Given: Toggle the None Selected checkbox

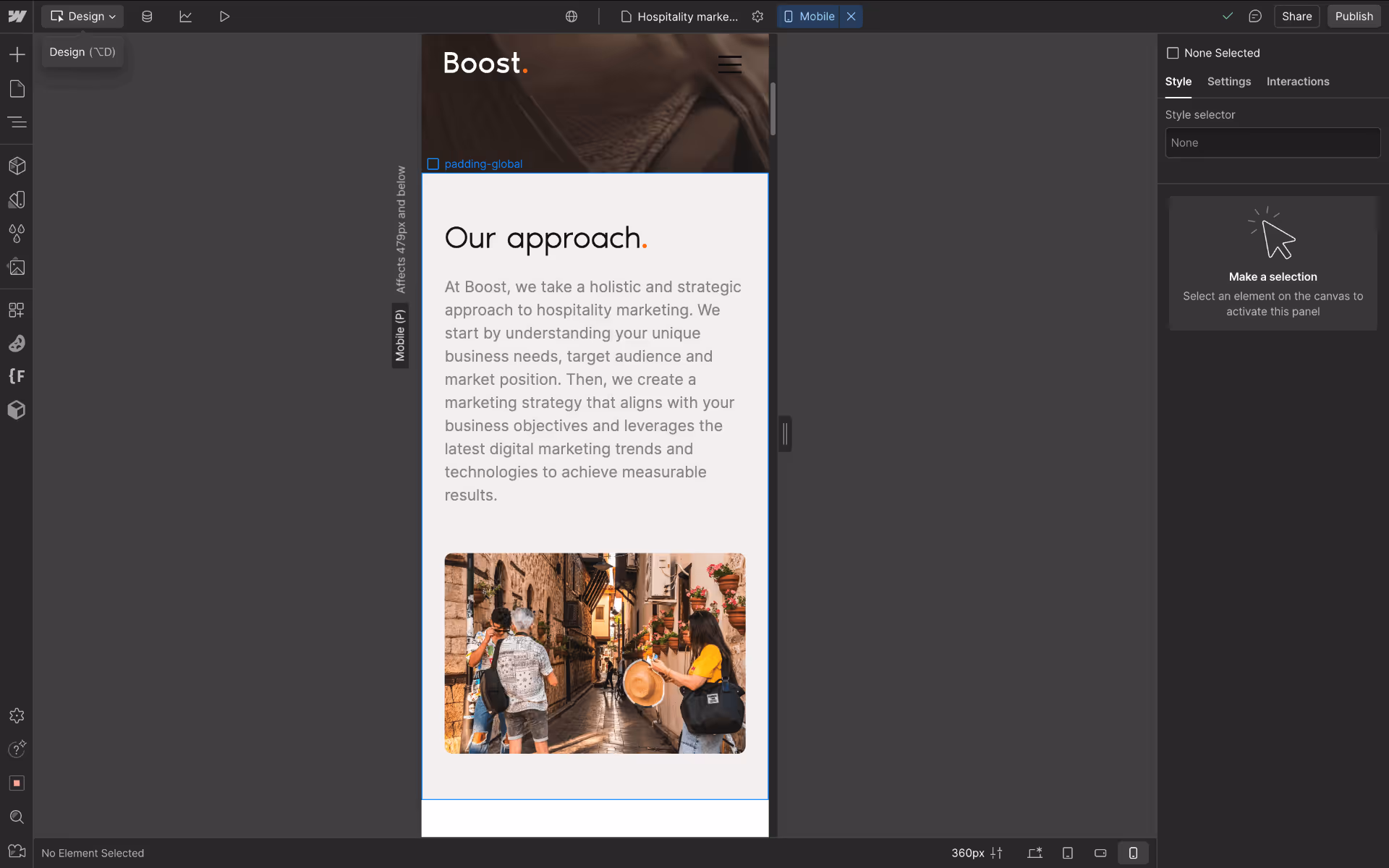Looking at the screenshot, I should click(1173, 53).
